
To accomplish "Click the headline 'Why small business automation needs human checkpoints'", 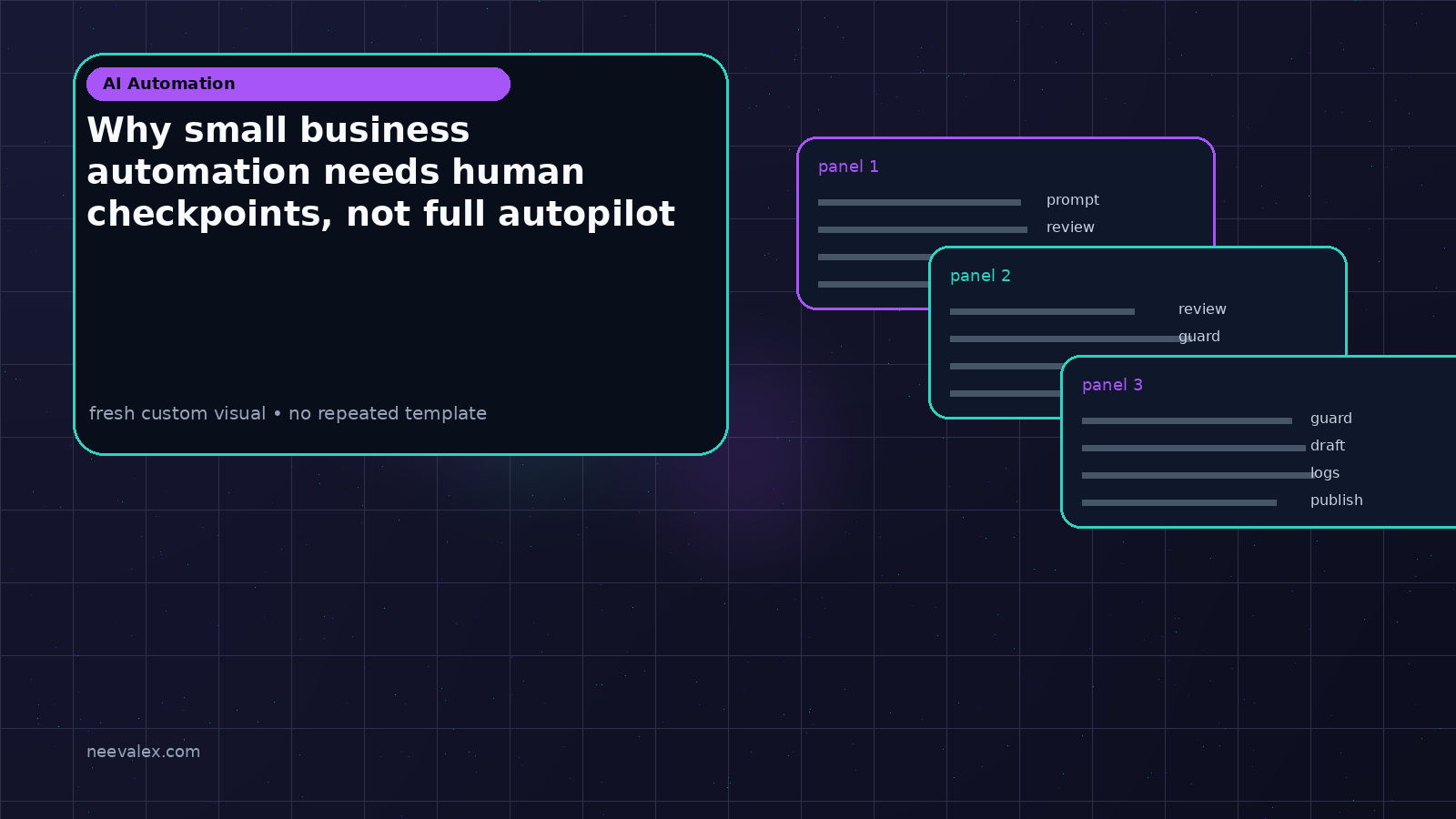I will tap(380, 172).
